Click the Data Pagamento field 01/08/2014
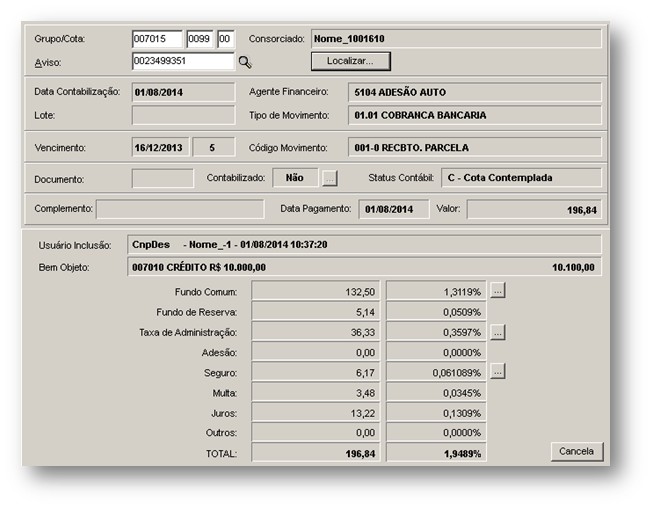Viewport: 652px width, 508px height. coord(394,209)
